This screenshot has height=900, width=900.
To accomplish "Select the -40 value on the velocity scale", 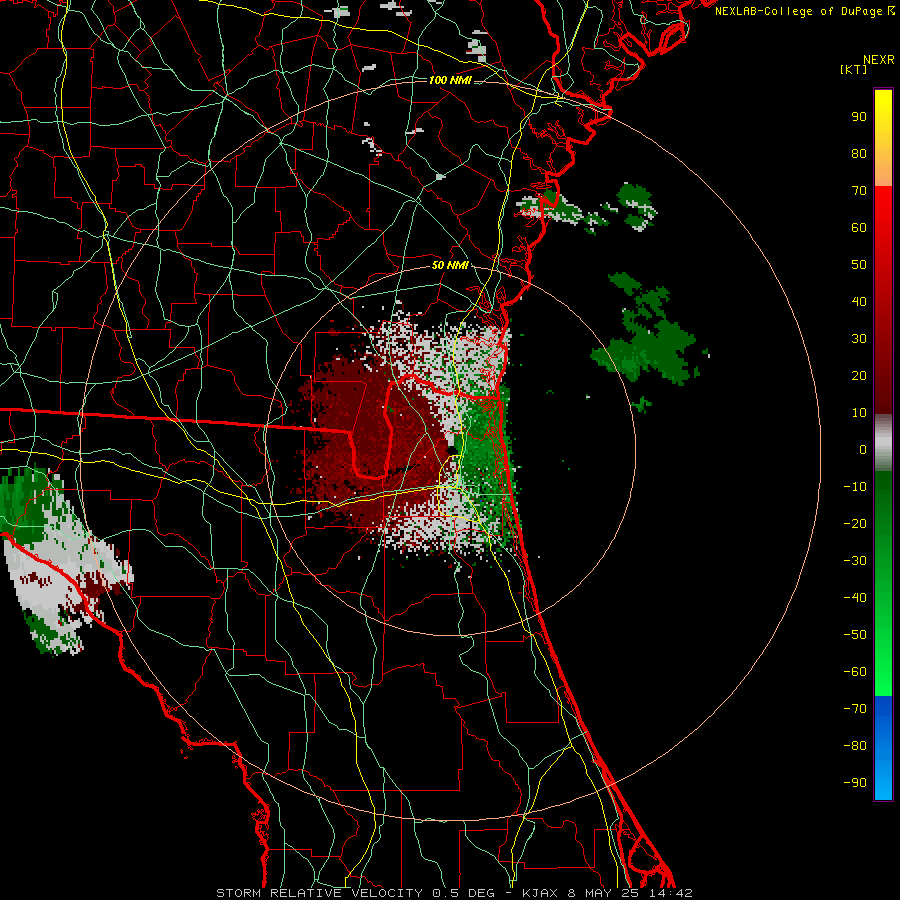I will (855, 598).
